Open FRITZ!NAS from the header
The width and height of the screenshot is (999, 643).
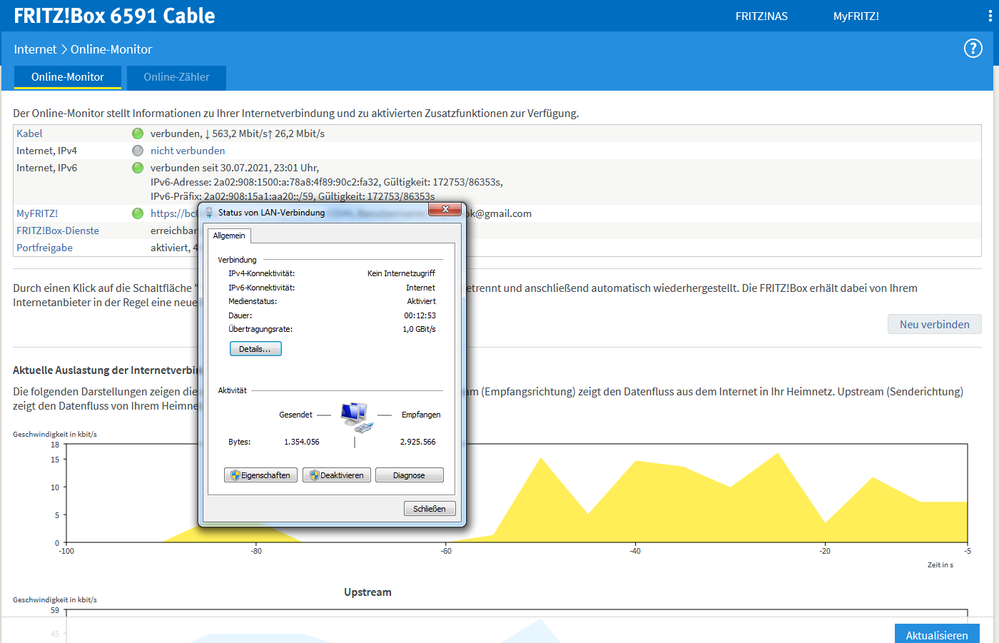click(761, 17)
